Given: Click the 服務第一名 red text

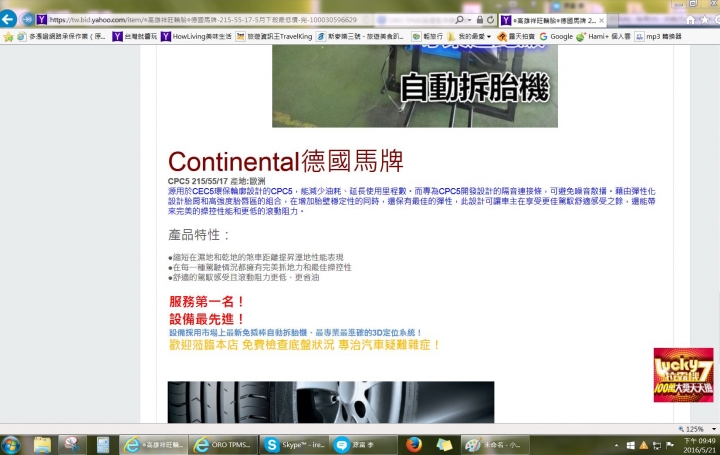Looking at the screenshot, I should click(206, 302).
